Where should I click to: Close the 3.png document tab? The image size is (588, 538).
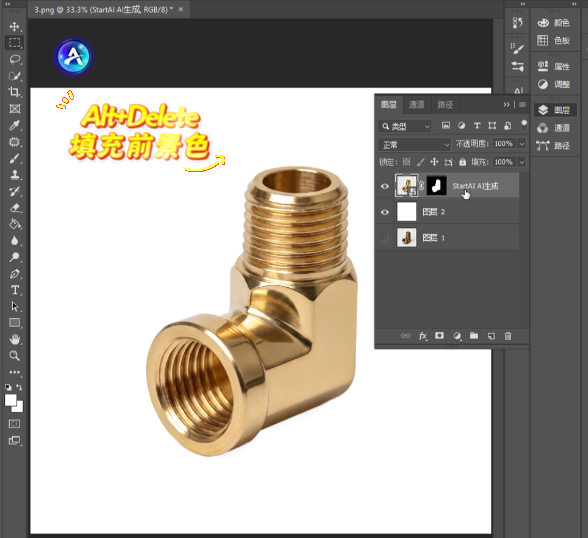tap(181, 9)
